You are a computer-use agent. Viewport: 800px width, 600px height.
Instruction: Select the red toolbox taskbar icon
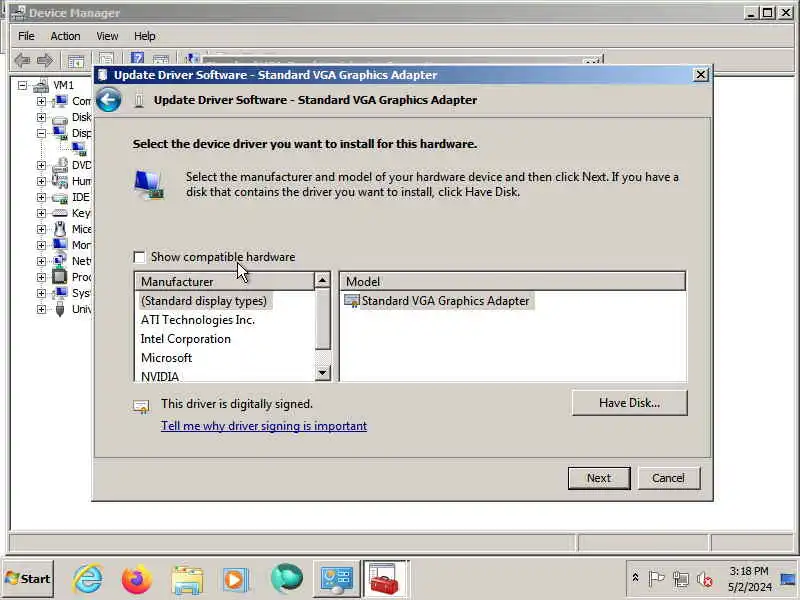(385, 579)
